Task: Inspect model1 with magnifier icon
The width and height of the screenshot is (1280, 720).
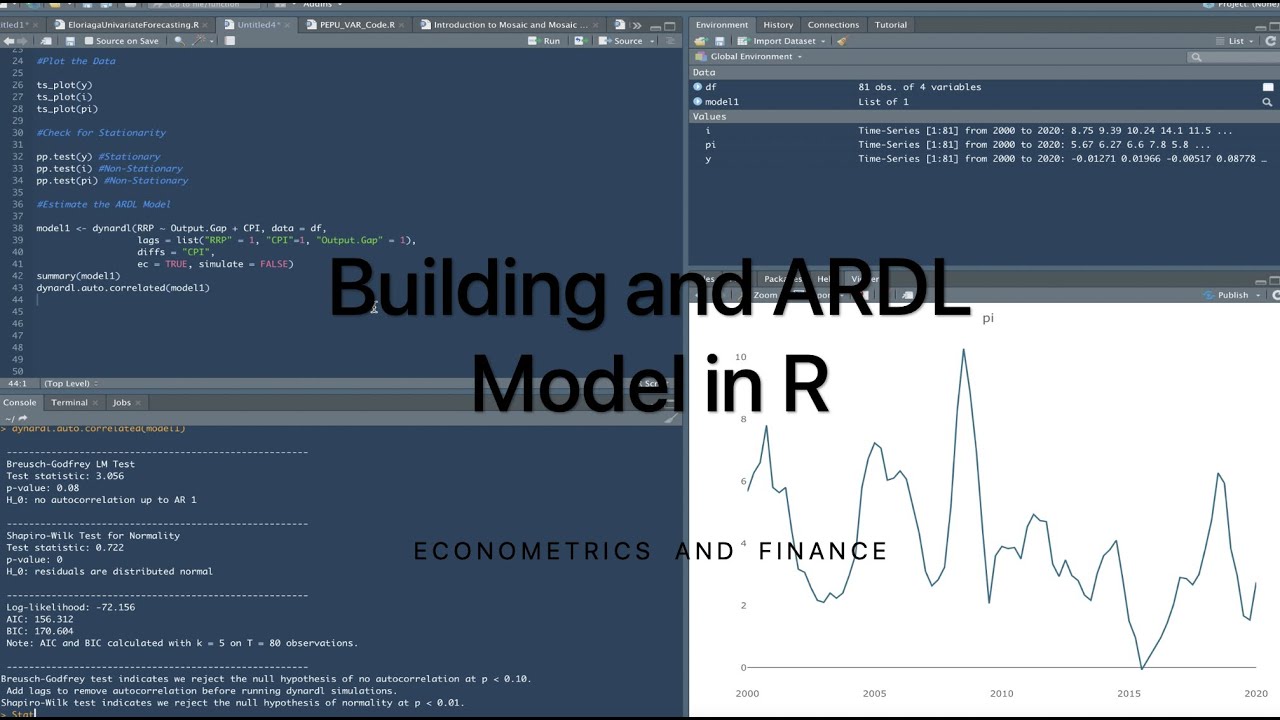Action: [1268, 102]
